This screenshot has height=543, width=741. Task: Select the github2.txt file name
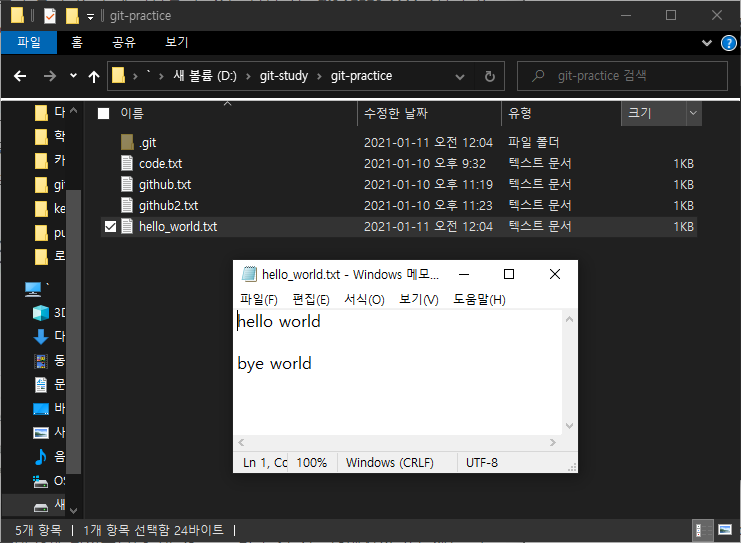168,206
